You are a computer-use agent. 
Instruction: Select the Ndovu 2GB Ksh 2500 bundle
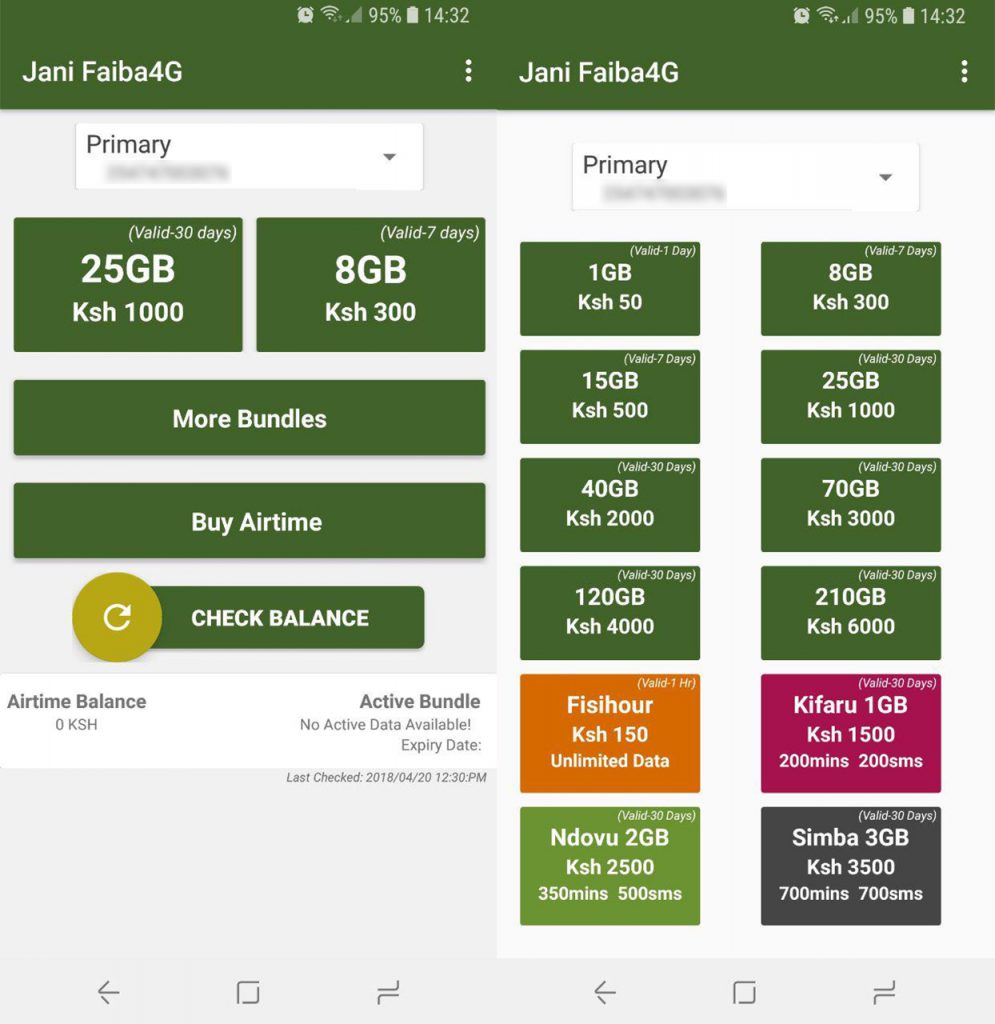[610, 866]
